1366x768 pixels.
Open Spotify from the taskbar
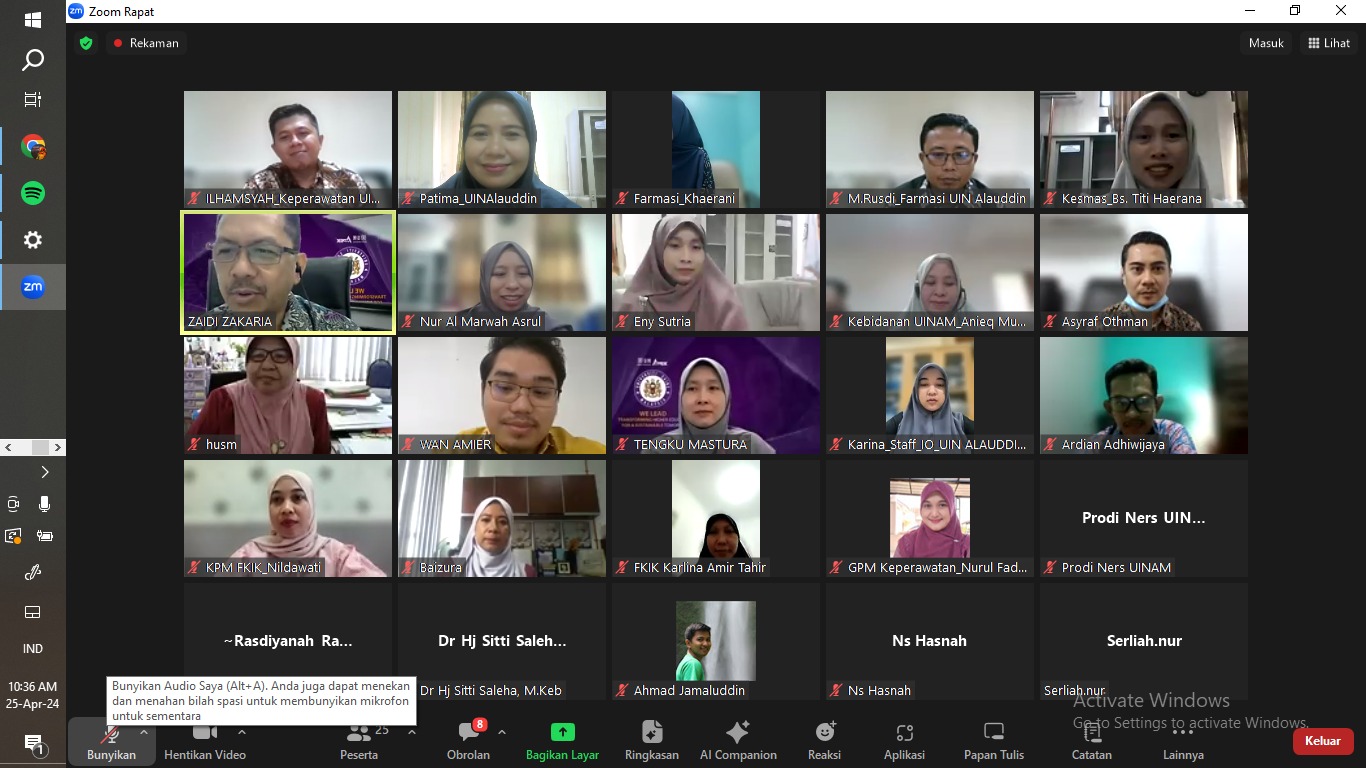(33, 193)
